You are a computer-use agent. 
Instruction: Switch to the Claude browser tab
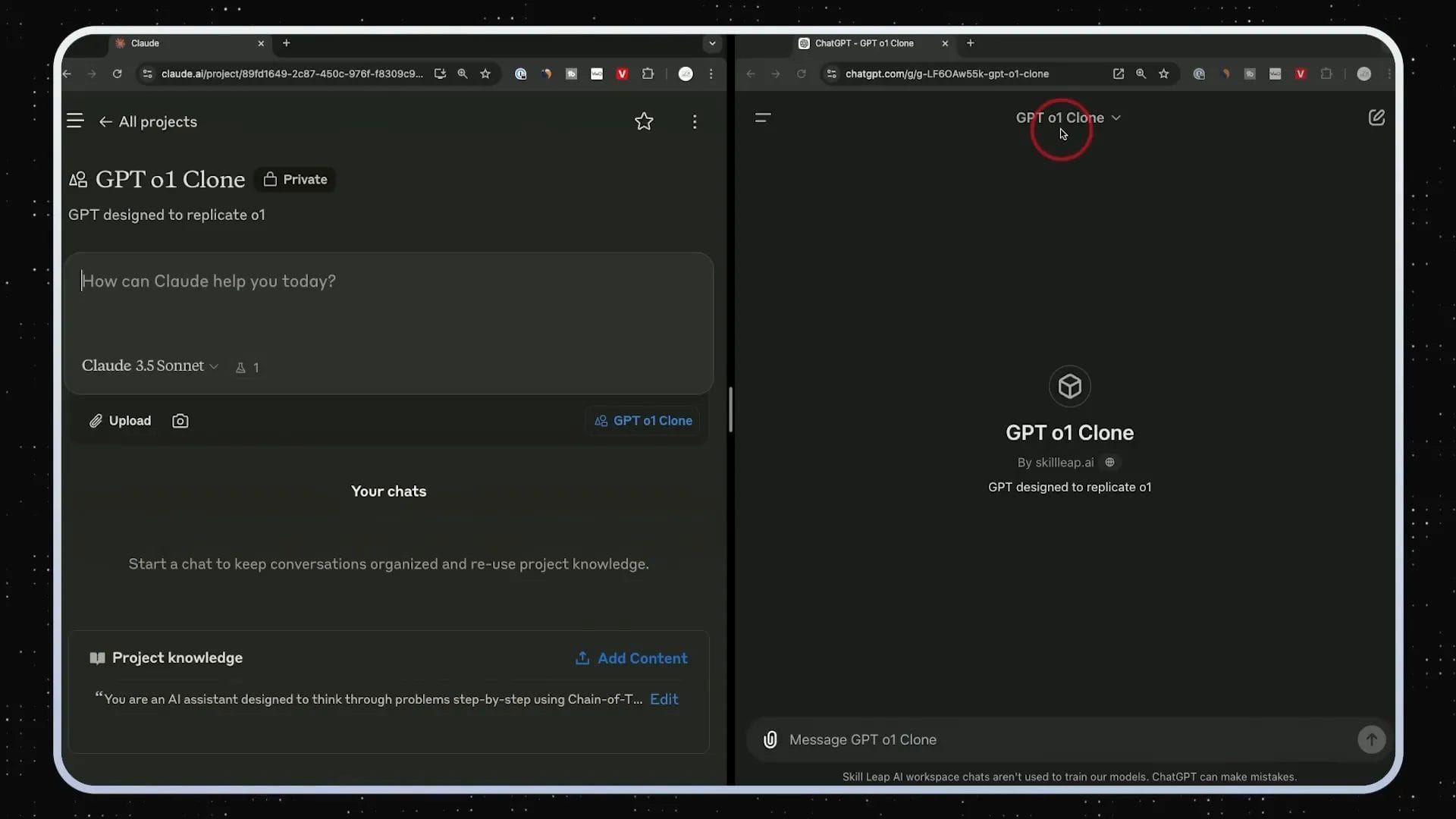182,43
